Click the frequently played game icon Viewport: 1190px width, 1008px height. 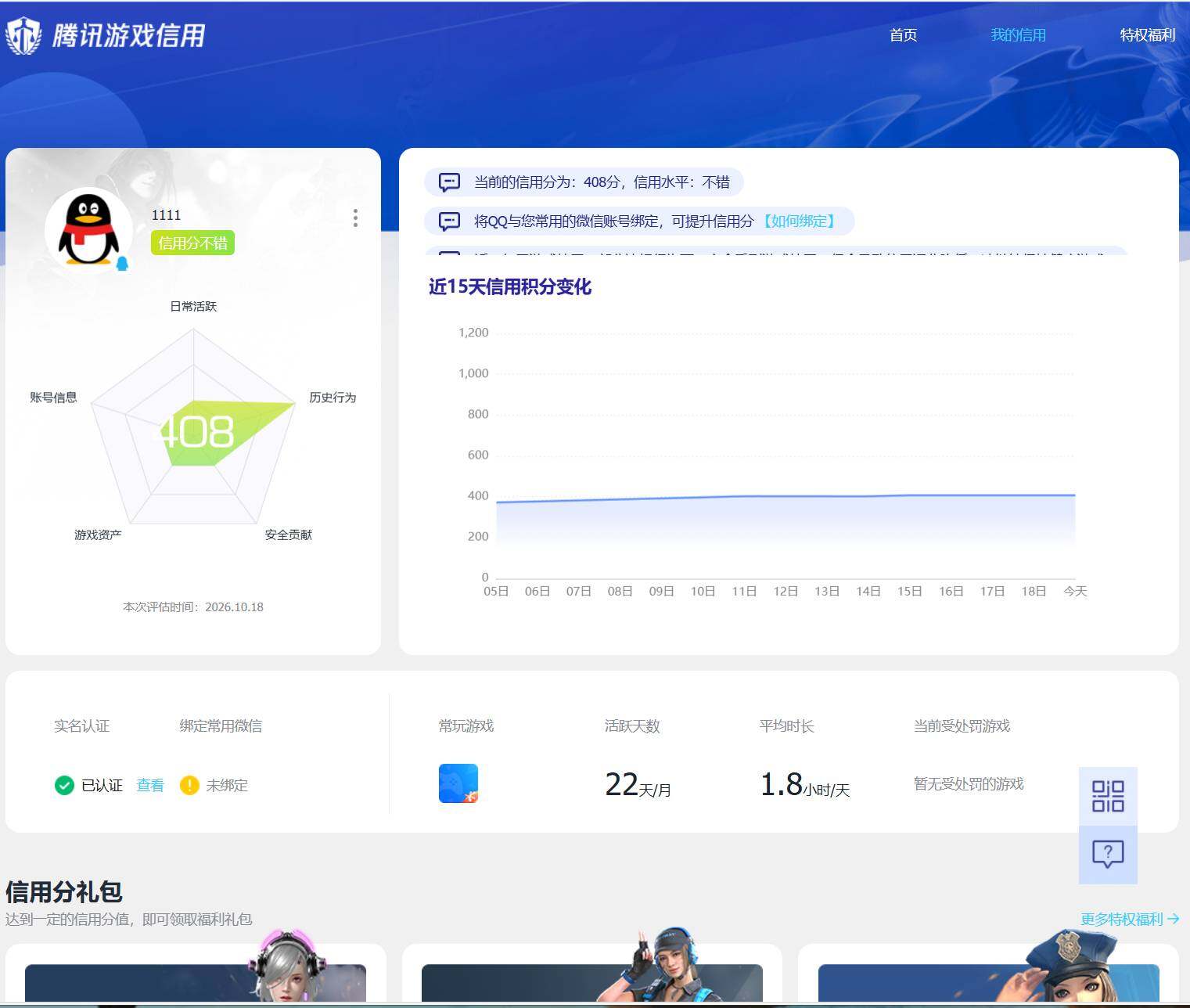point(458,783)
